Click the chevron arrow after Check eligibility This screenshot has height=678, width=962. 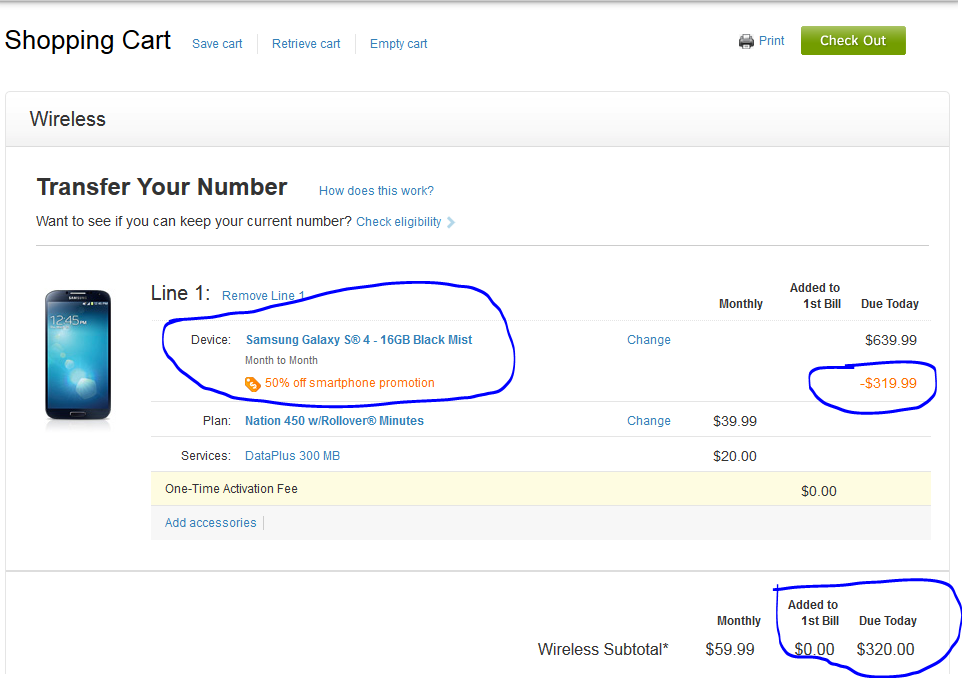(x=450, y=222)
